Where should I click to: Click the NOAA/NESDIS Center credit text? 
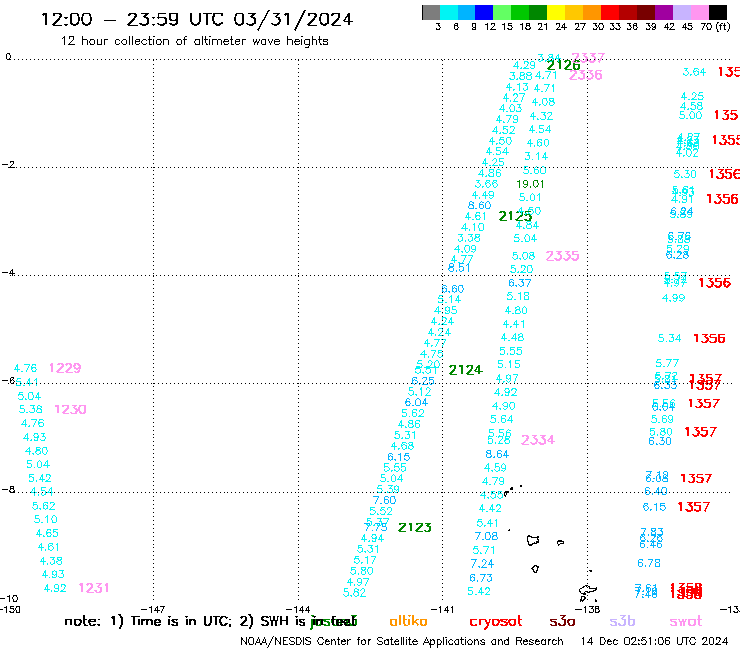(x=401, y=641)
